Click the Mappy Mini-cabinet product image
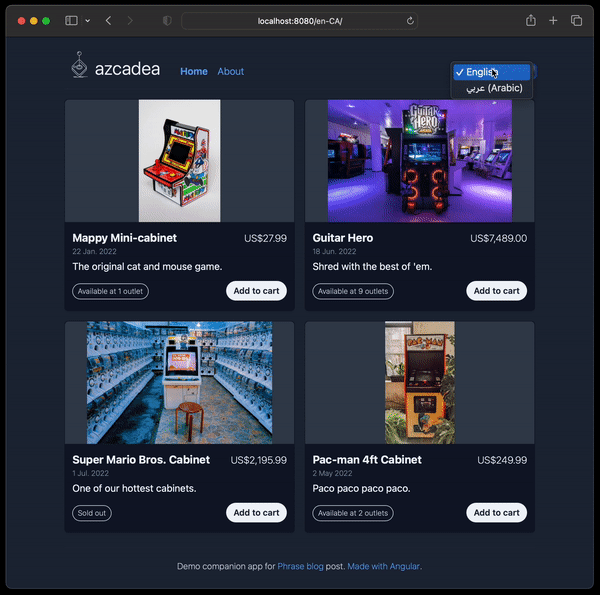The width and height of the screenshot is (600, 595). pos(179,161)
